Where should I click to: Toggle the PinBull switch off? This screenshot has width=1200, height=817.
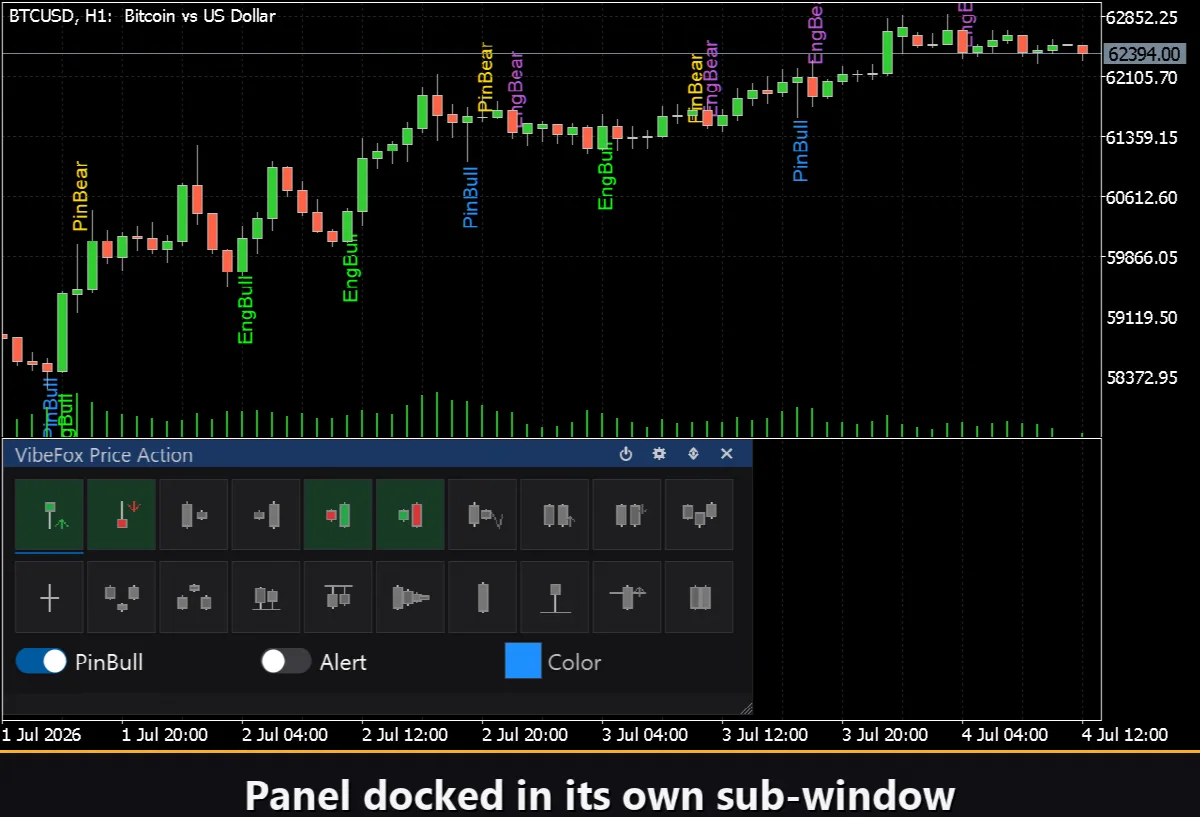click(x=41, y=661)
